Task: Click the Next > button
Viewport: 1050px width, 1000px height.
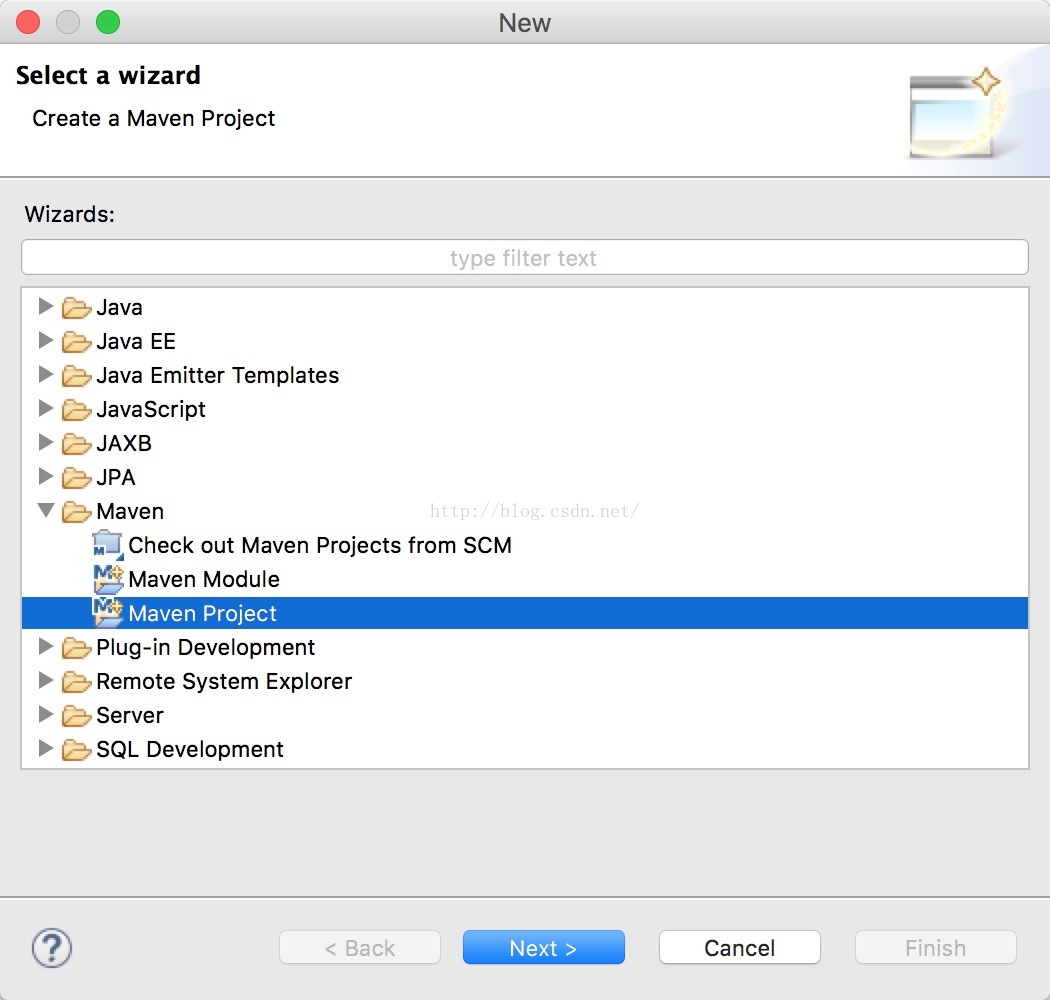Action: pyautogui.click(x=544, y=948)
